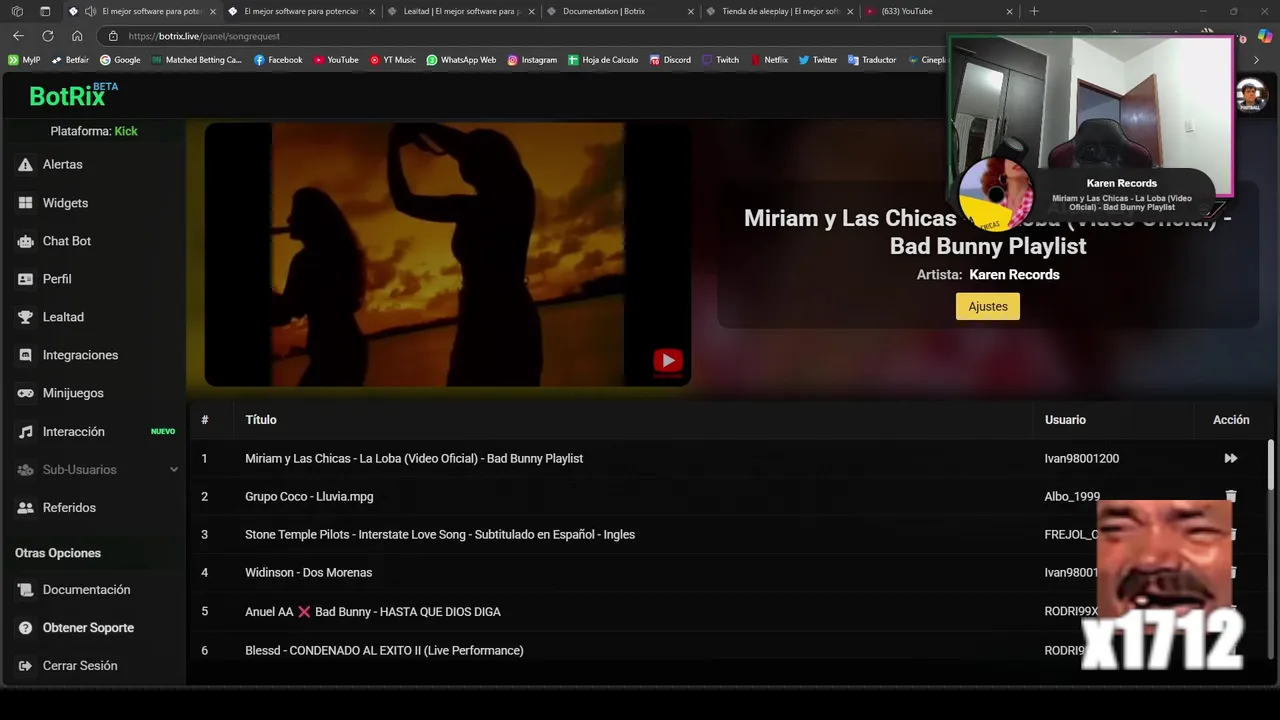Select song title Widinson - Dos Morenas
1280x720 pixels.
coord(308,573)
